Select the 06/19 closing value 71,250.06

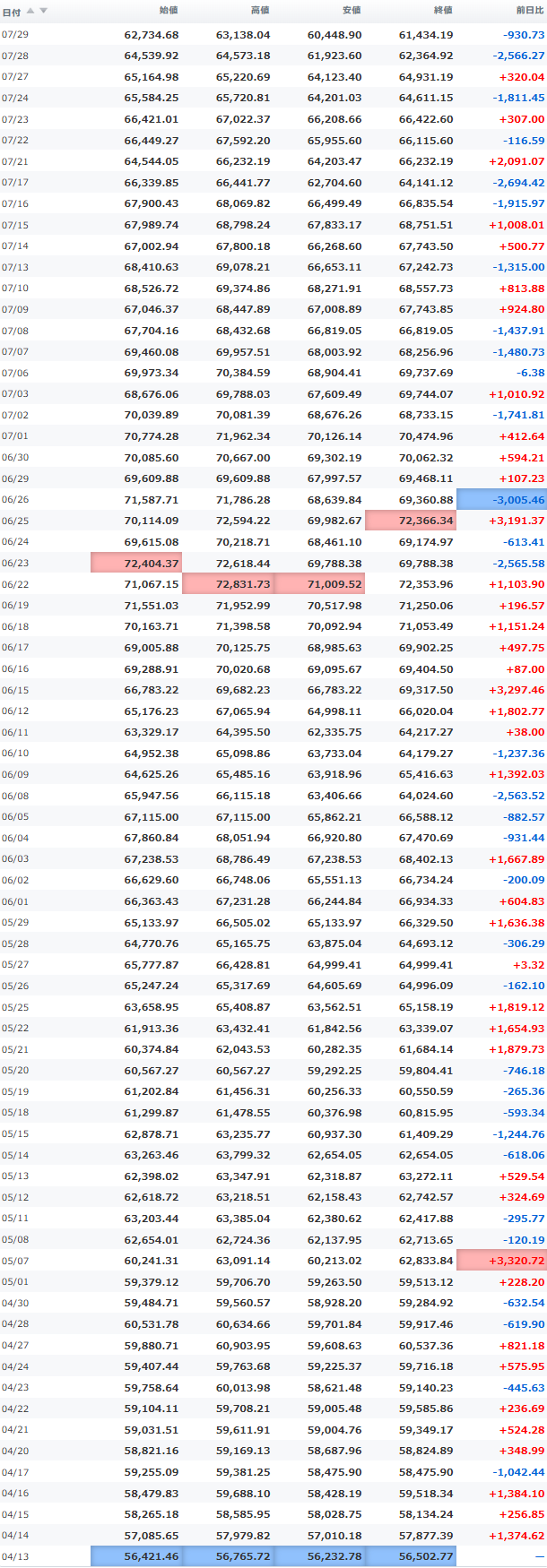click(426, 606)
